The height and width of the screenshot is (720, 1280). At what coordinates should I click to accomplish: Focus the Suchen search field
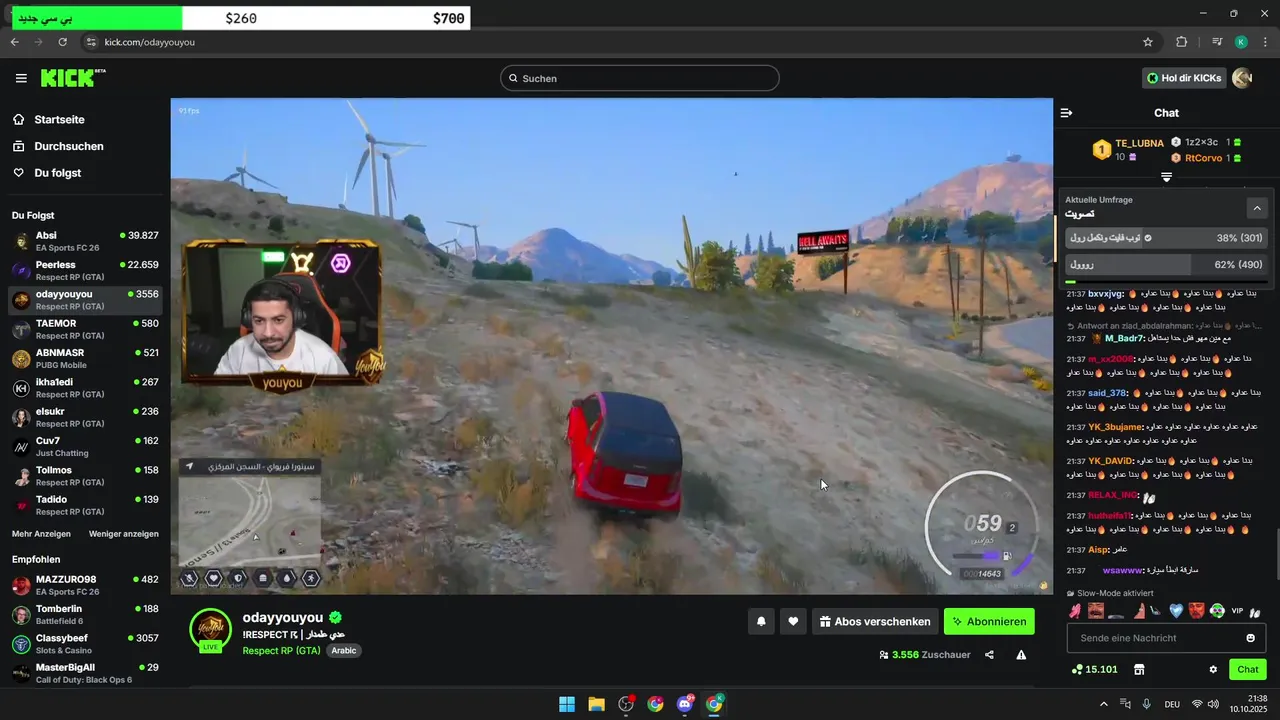click(x=640, y=78)
